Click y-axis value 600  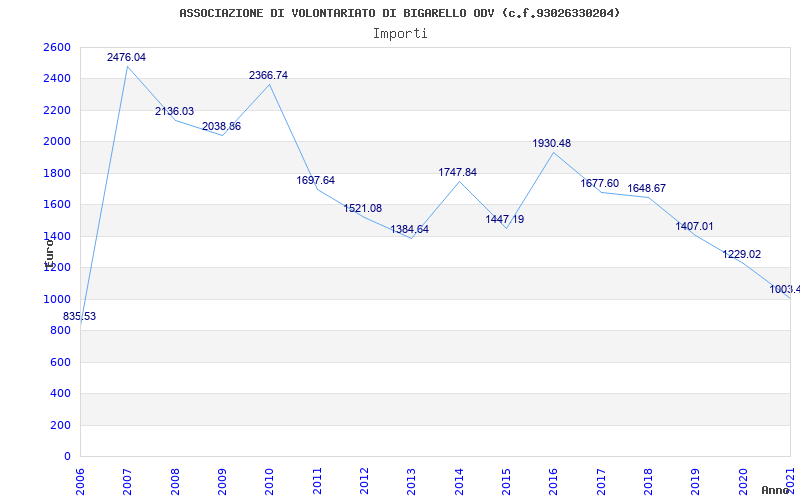pos(62,362)
